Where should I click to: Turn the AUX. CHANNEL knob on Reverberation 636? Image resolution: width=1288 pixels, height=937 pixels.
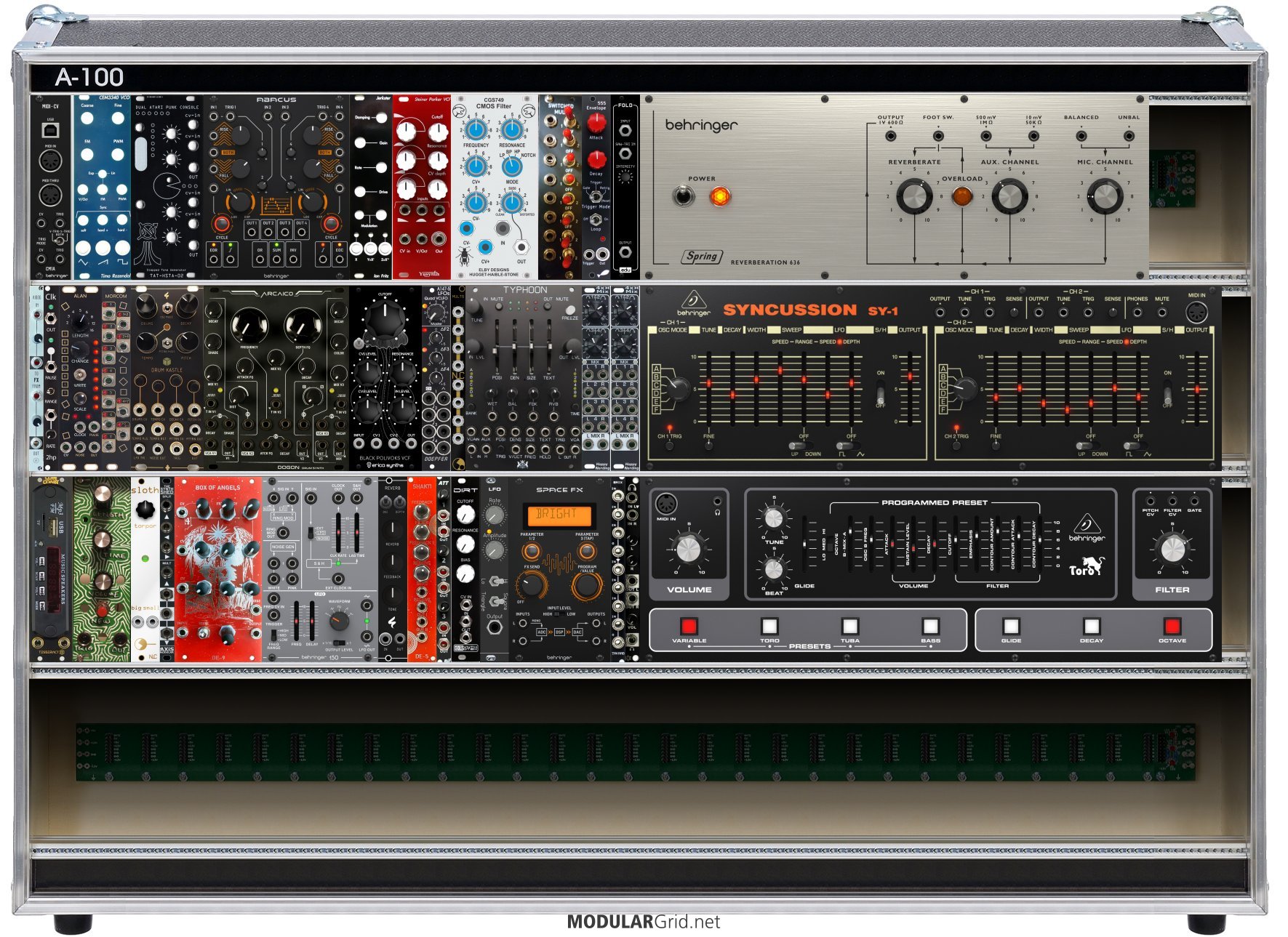pyautogui.click(x=1009, y=196)
